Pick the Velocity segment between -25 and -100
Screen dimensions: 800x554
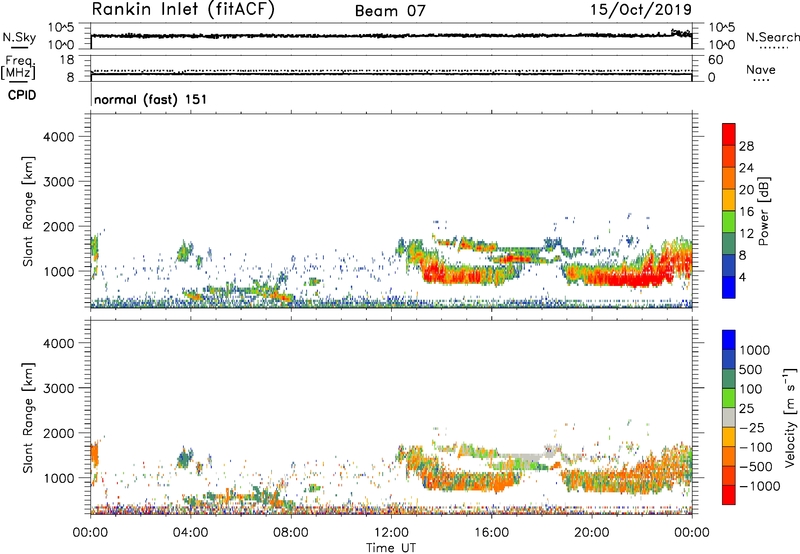click(x=729, y=437)
